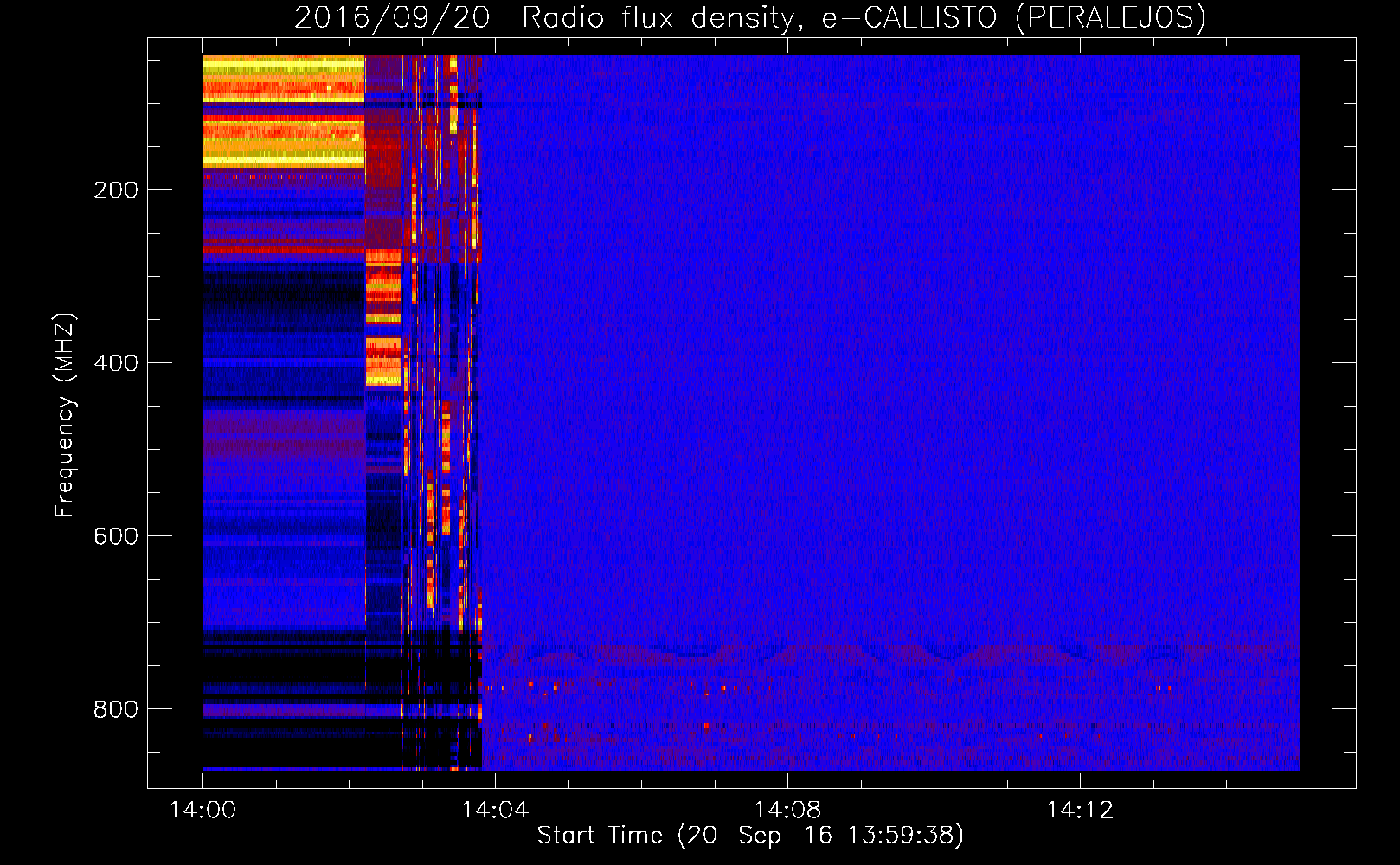Click the '200' frequency axis label
Screen dimensions: 1400x865
(x=116, y=190)
